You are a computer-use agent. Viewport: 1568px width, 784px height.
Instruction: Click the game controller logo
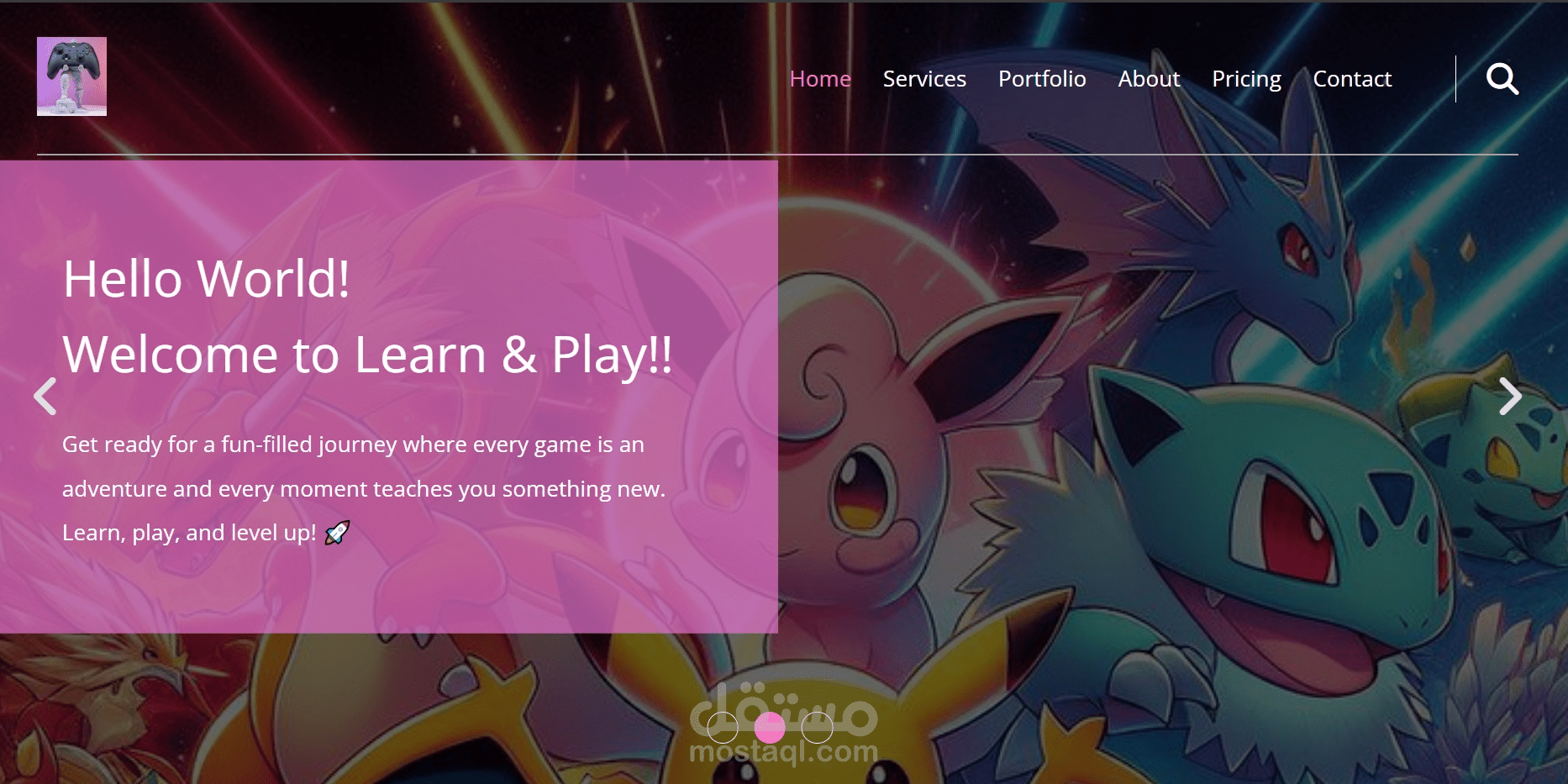pos(72,76)
